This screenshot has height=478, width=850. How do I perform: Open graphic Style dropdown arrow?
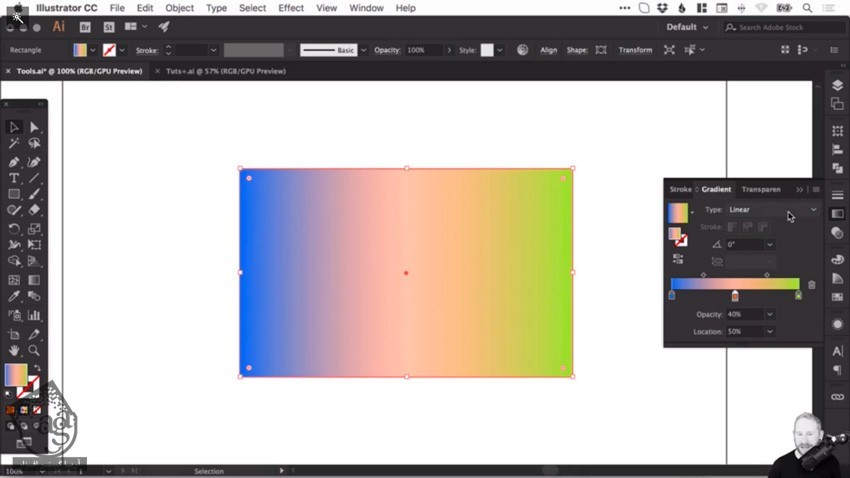coord(500,50)
